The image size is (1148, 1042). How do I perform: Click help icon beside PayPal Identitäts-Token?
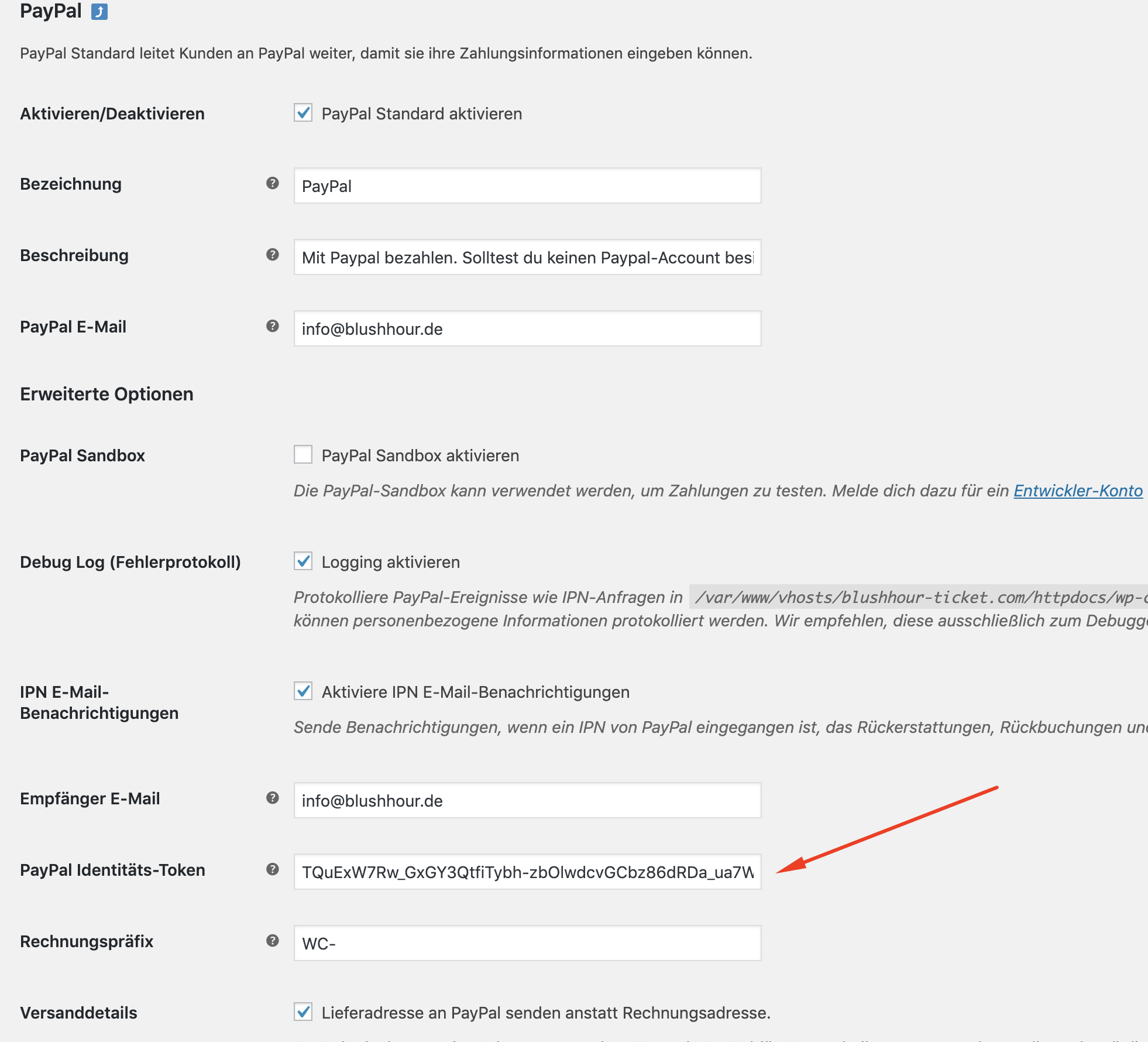click(272, 869)
